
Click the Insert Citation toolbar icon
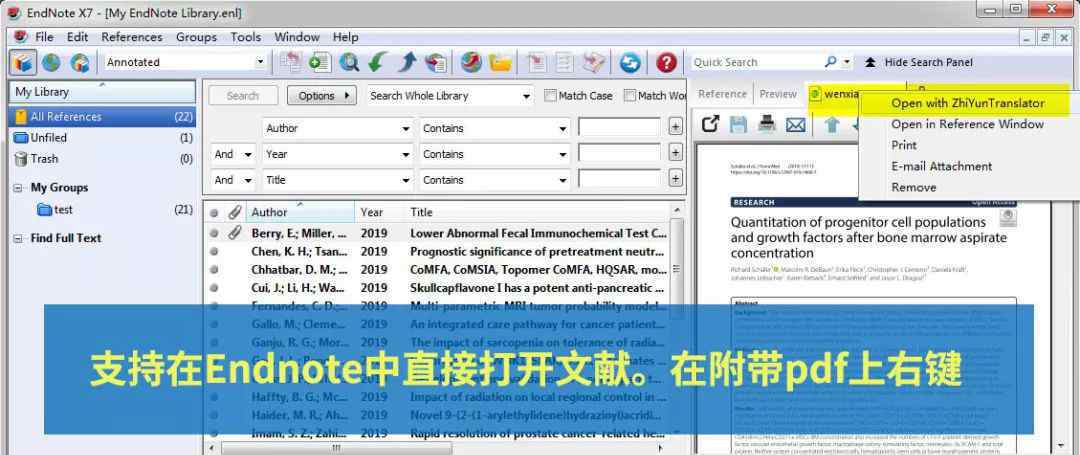[x=536, y=63]
